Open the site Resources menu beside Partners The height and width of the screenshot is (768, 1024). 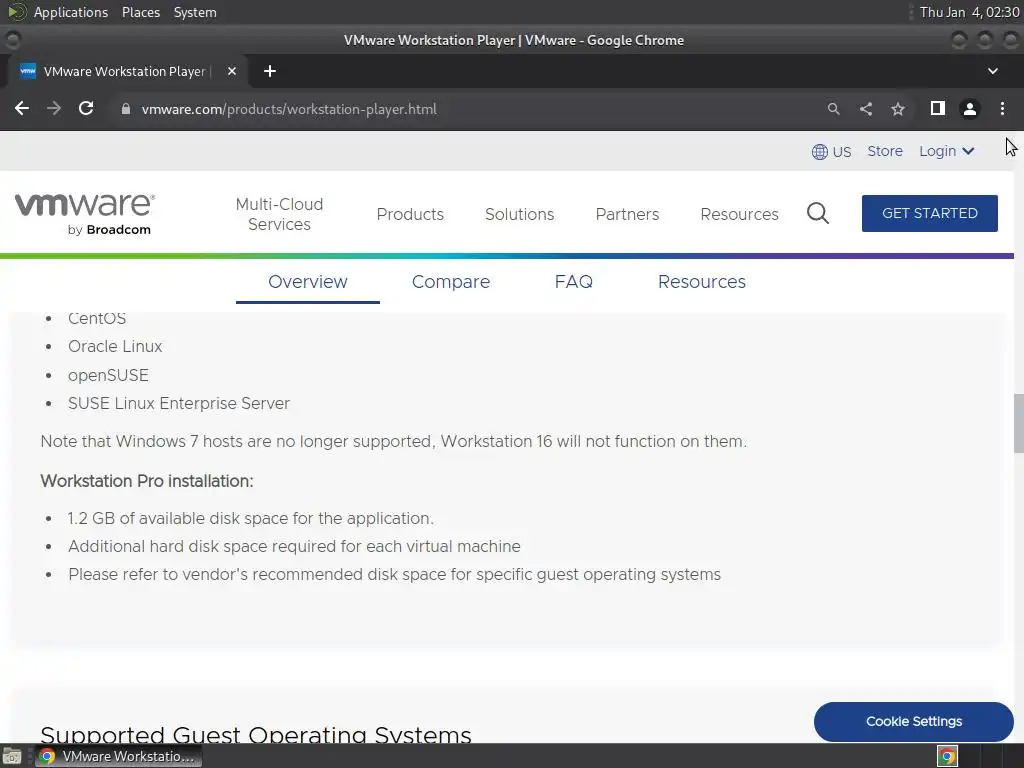pyautogui.click(x=739, y=214)
